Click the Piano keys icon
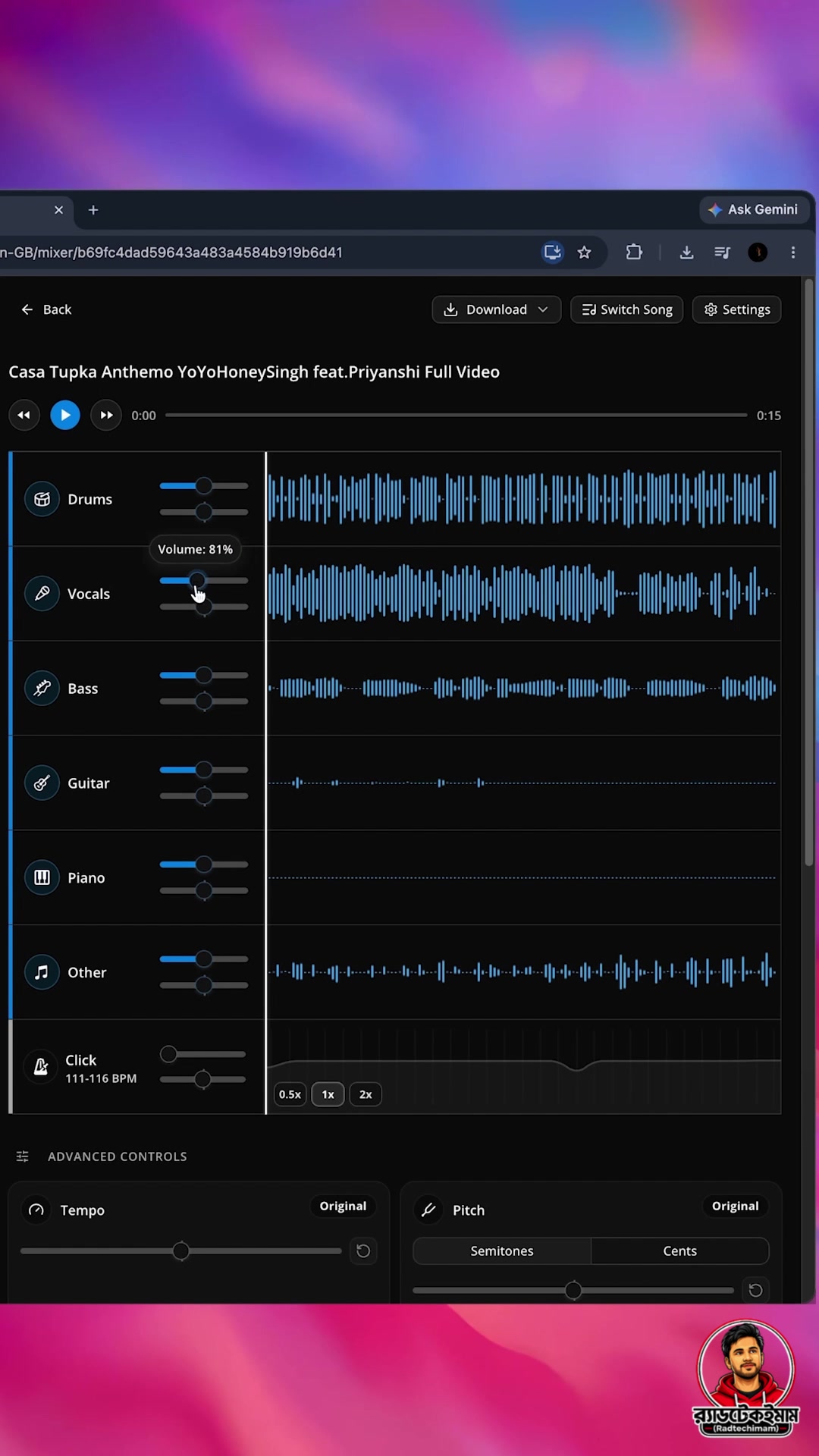Viewport: 819px width, 1456px height. 42,877
